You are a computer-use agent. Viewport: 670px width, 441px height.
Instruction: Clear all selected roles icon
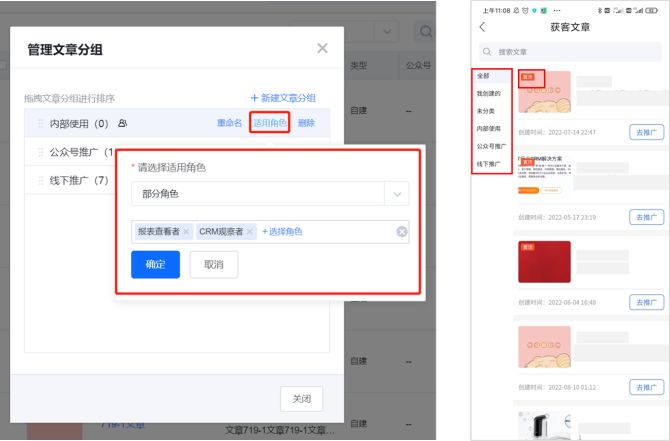[x=401, y=232]
